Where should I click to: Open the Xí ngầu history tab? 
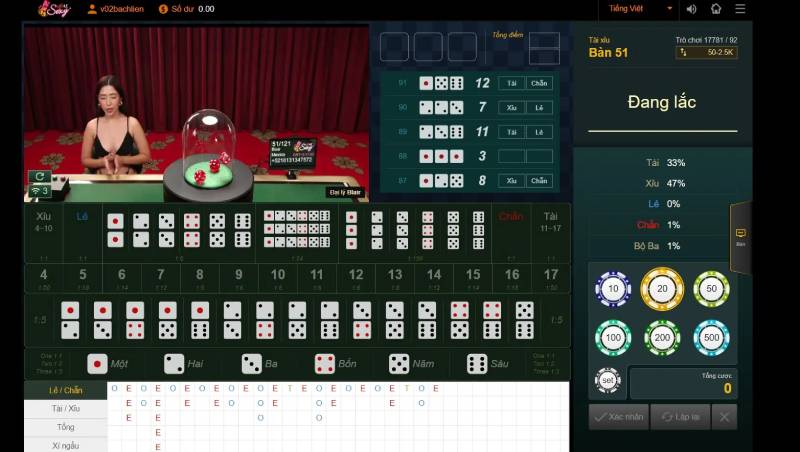[x=66, y=445]
